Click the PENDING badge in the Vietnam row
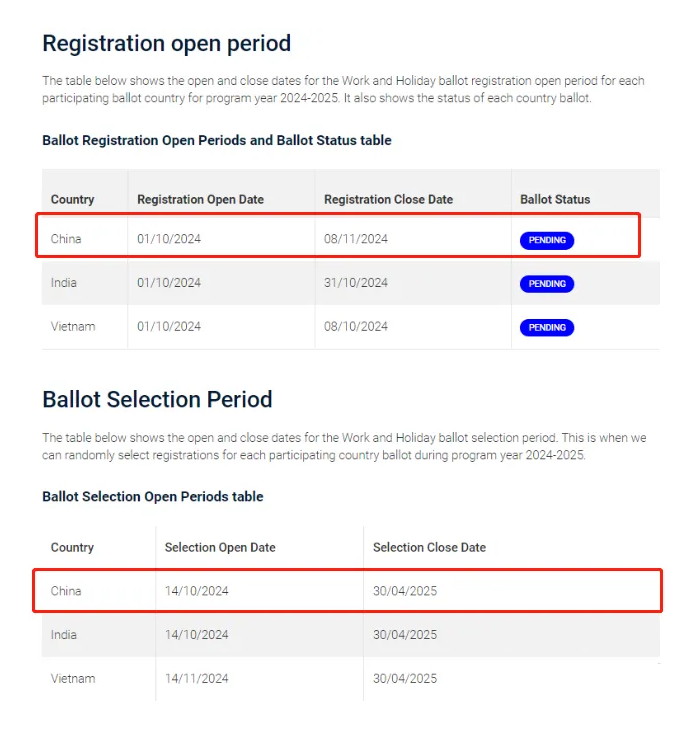 coord(547,328)
